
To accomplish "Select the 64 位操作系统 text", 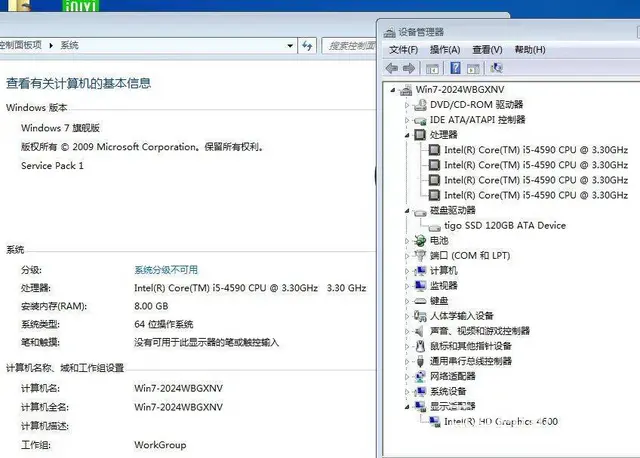I will tap(164, 325).
